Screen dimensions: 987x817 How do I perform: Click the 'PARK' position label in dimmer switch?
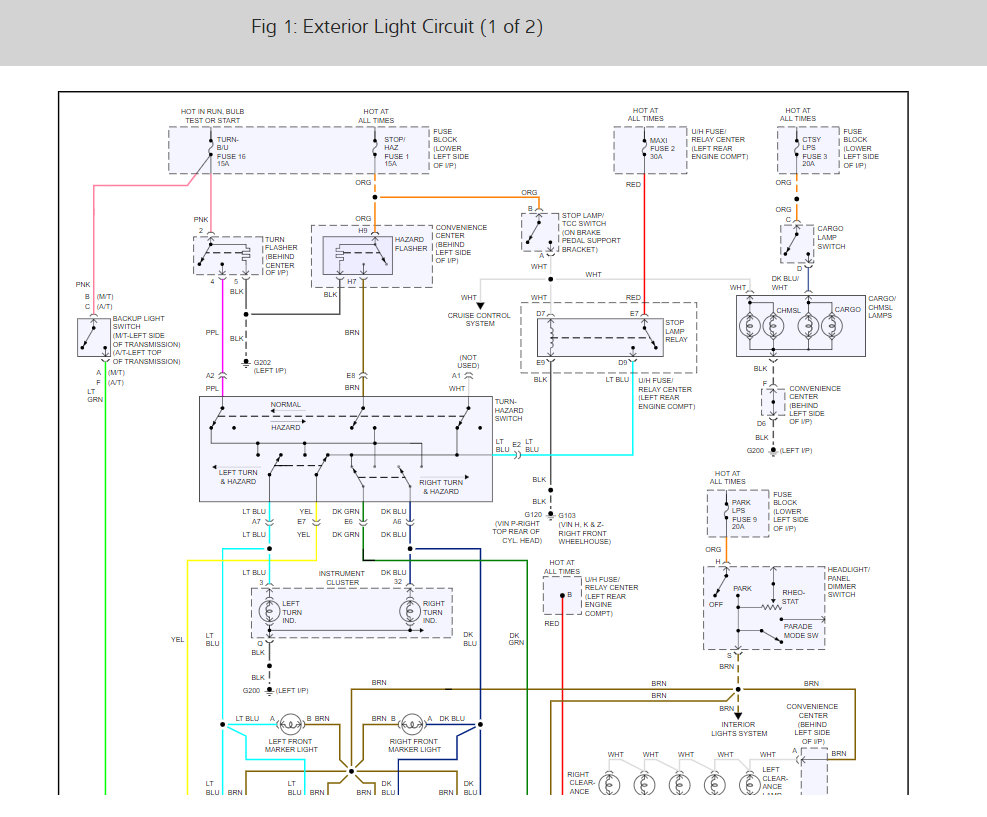742,589
